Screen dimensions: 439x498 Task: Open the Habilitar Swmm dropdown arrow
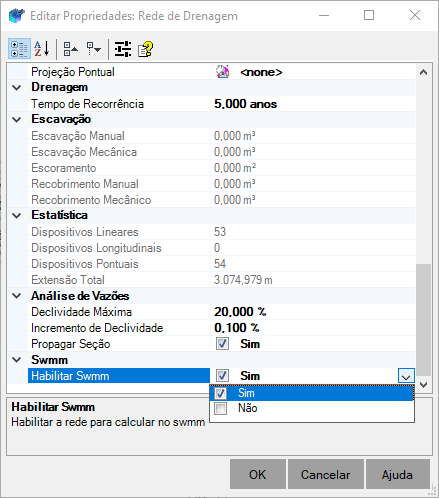(406, 376)
